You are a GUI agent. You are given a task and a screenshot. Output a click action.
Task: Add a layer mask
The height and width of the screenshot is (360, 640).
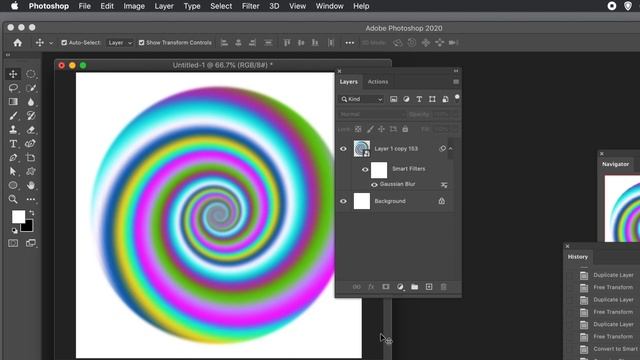coord(386,287)
